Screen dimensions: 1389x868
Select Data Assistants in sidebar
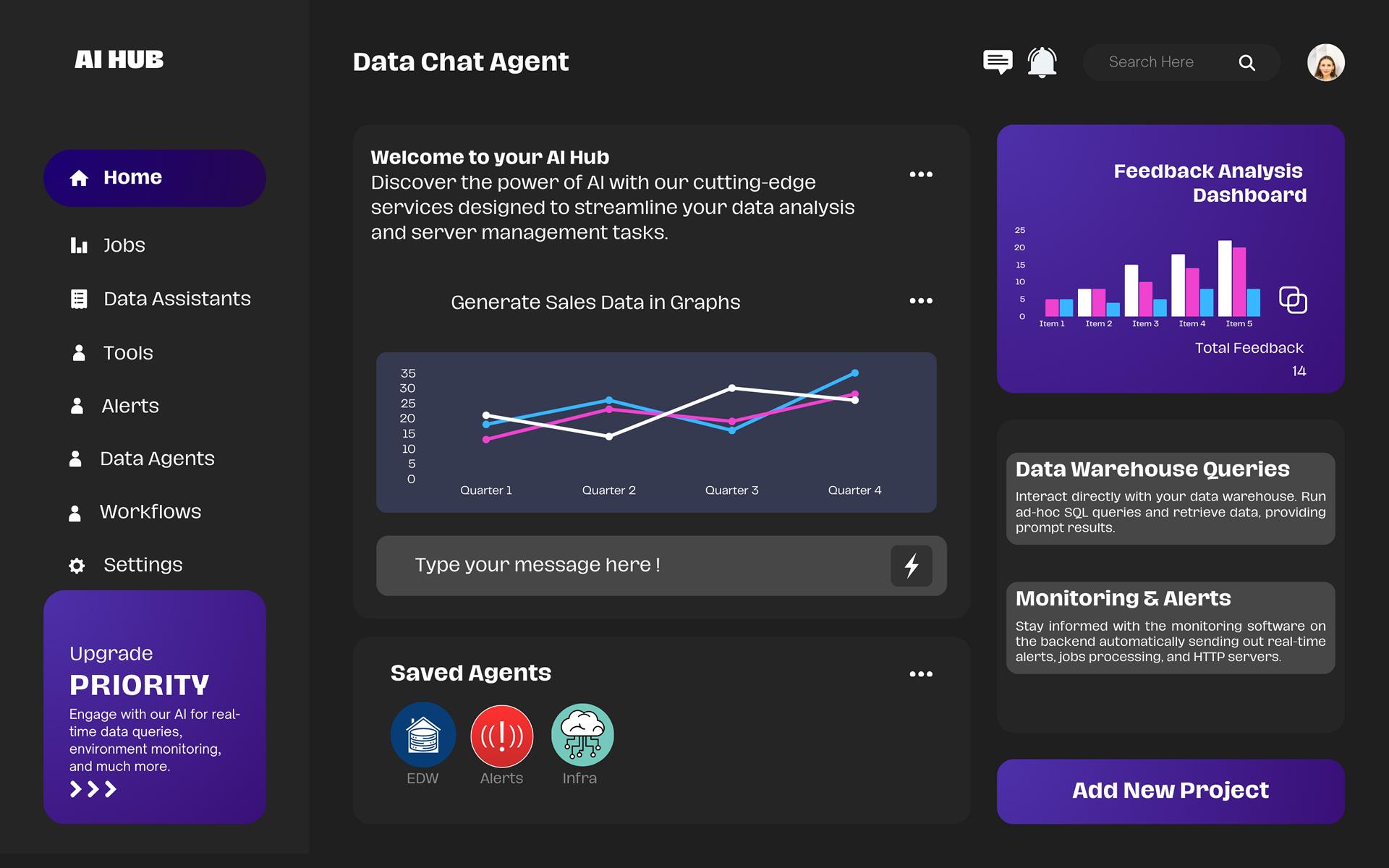pyautogui.click(x=176, y=299)
